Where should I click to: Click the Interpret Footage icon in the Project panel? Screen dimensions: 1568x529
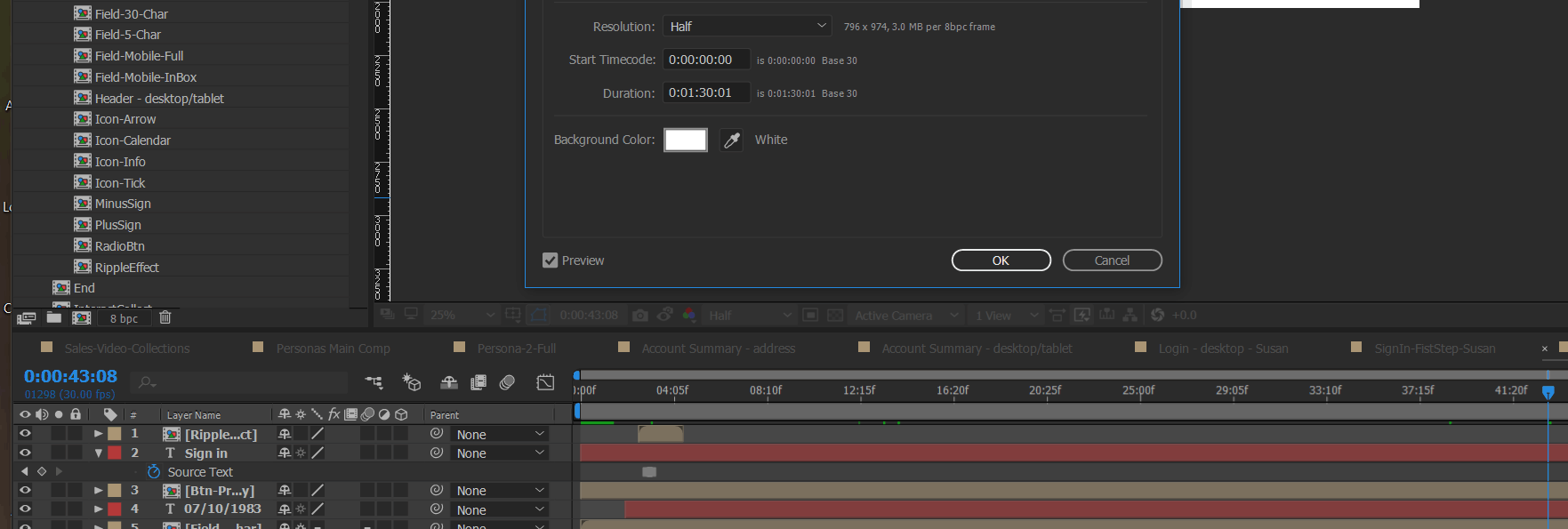coord(26,317)
